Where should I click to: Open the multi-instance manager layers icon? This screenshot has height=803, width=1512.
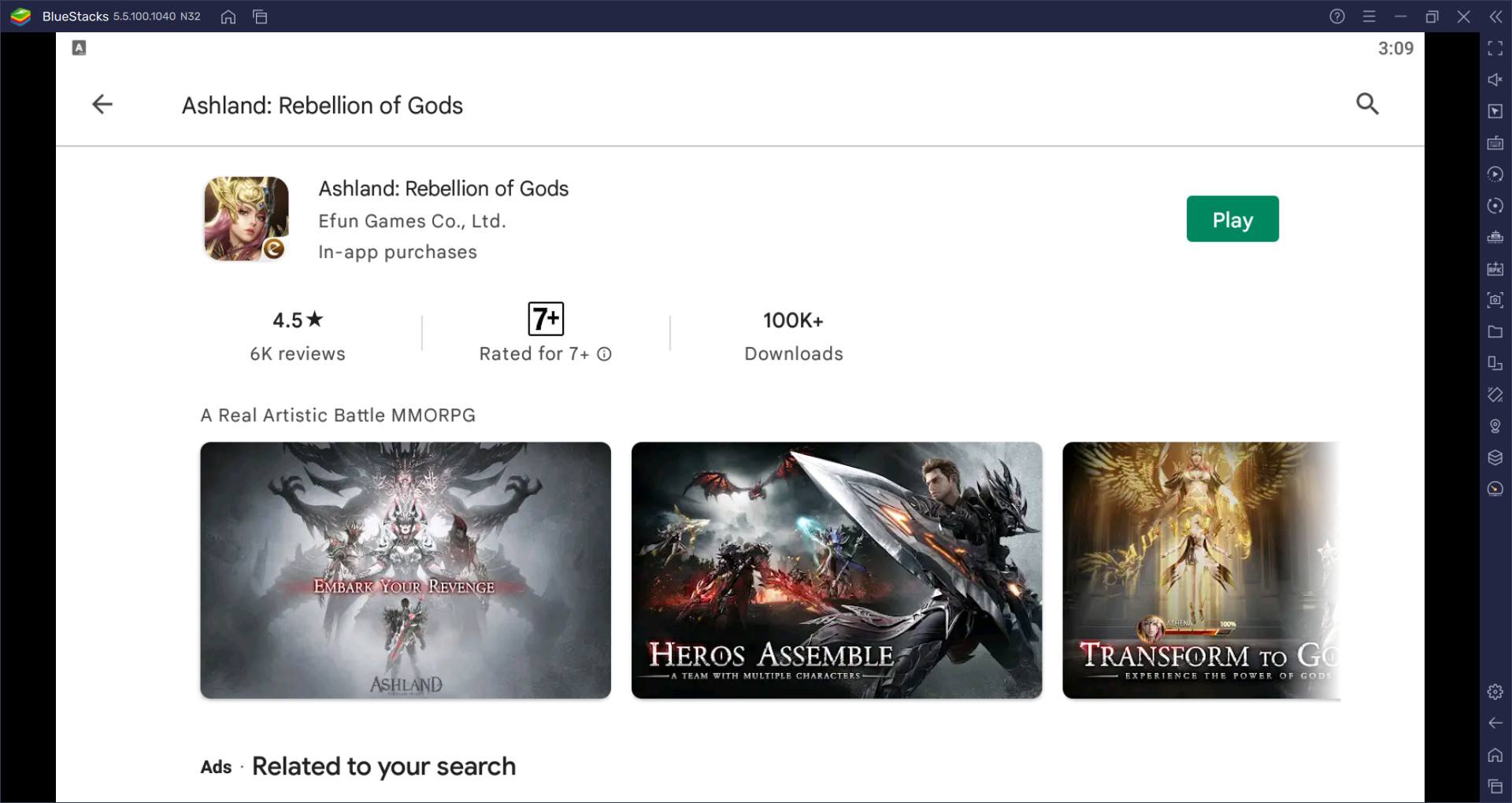pos(1495,457)
